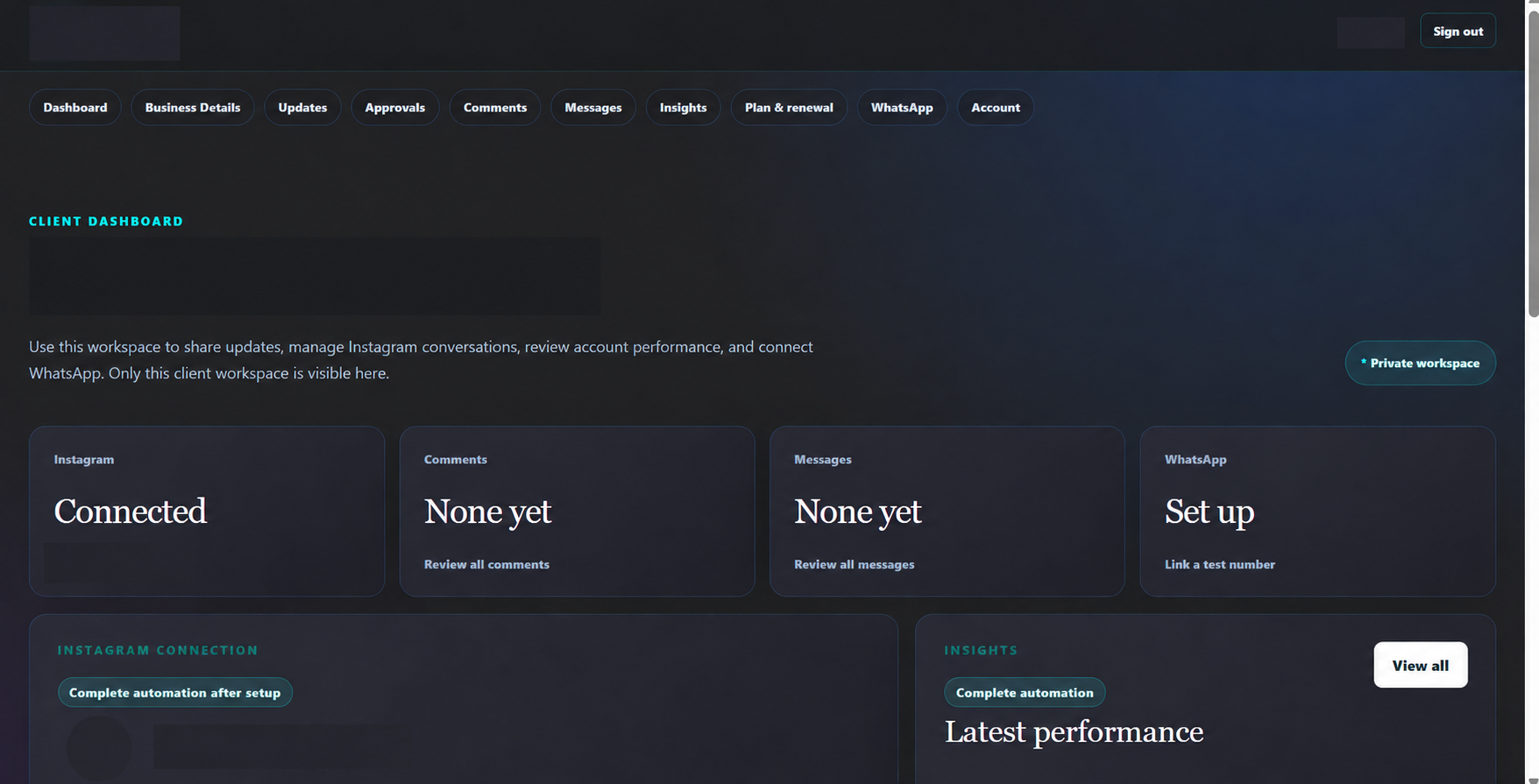Click the CLIENT DASHBOARD heading label
The image size is (1539, 784).
pyautogui.click(x=106, y=222)
